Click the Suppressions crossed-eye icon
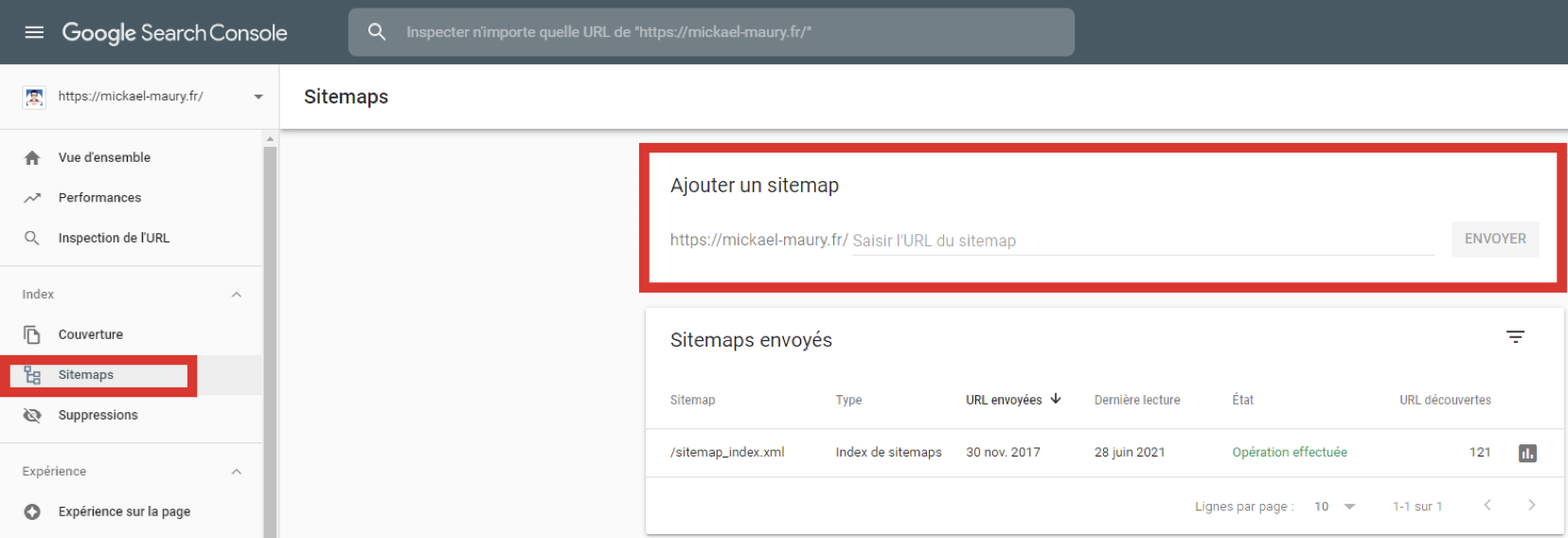The image size is (1568, 538). [32, 416]
